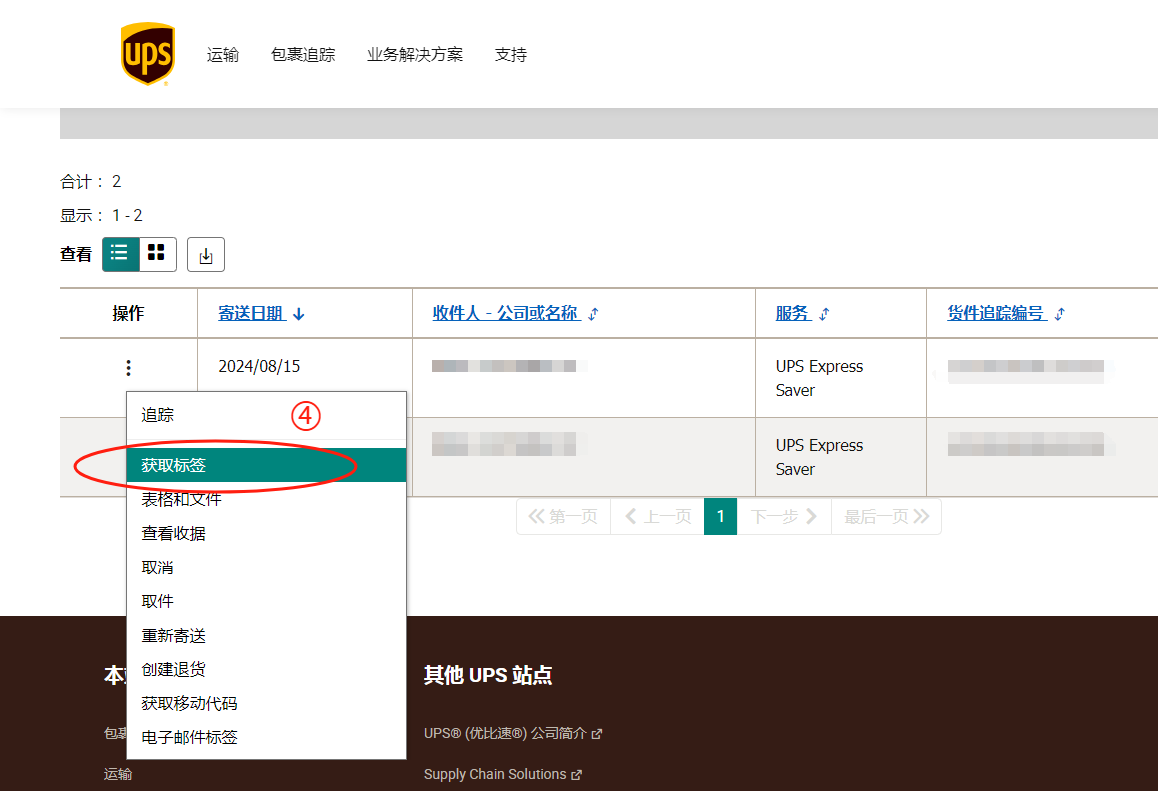This screenshot has width=1158, height=791.
Task: Open the 业务解决方案 navigation menu
Action: pyautogui.click(x=415, y=55)
